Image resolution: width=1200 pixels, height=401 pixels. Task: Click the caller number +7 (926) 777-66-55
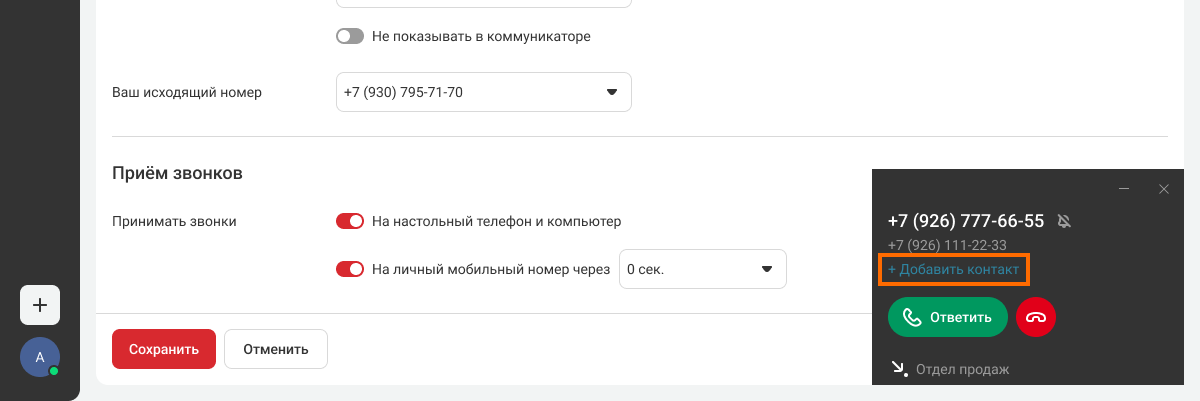(x=965, y=221)
